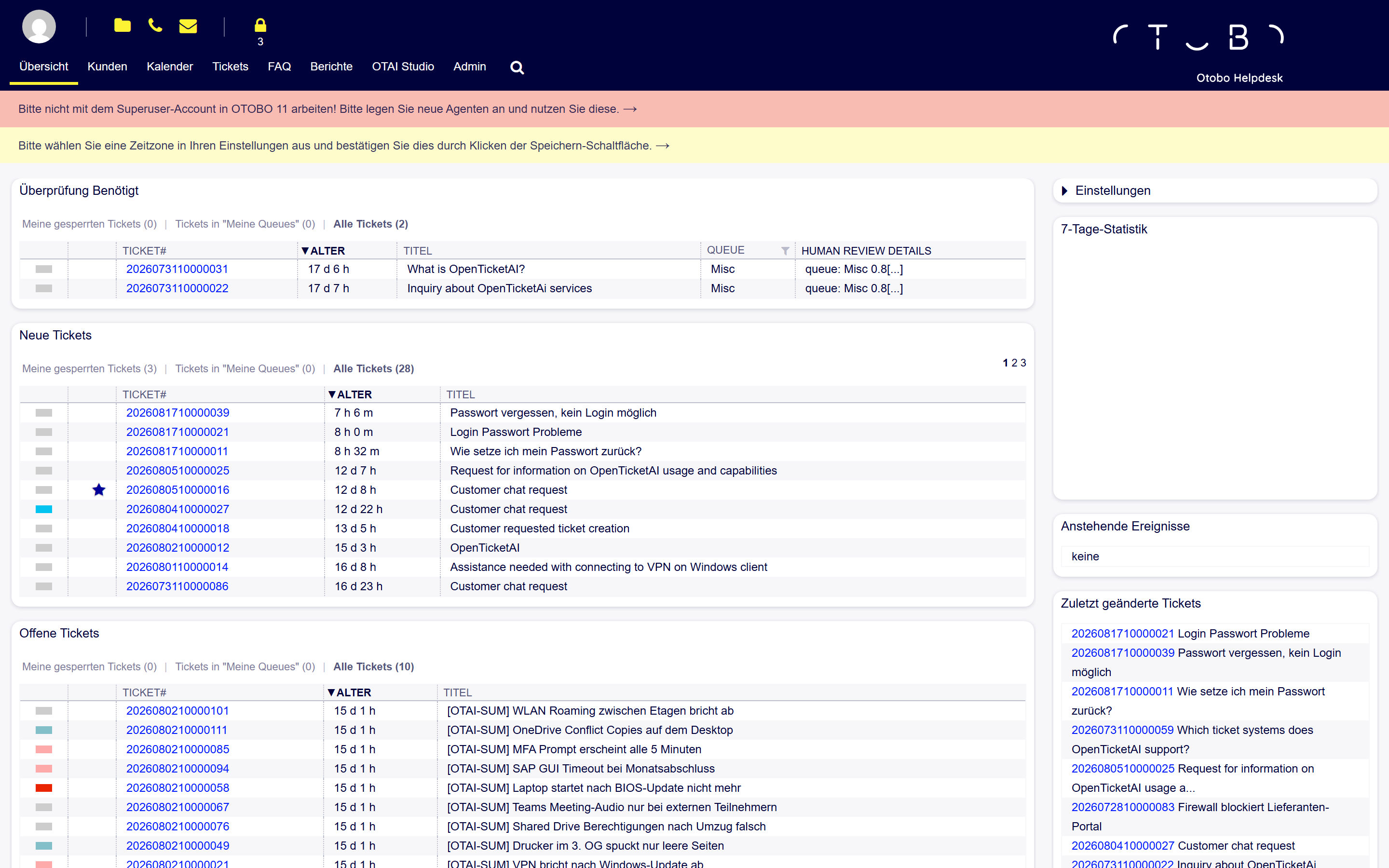Image resolution: width=1389 pixels, height=868 pixels.
Task: Click cyan flag on ticket 2026080410000027
Action: point(43,509)
